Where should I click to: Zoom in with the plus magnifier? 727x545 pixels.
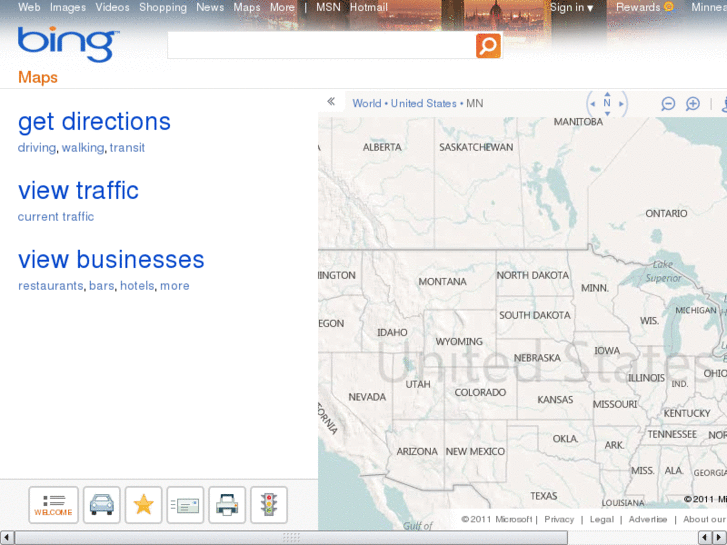pyautogui.click(x=693, y=103)
